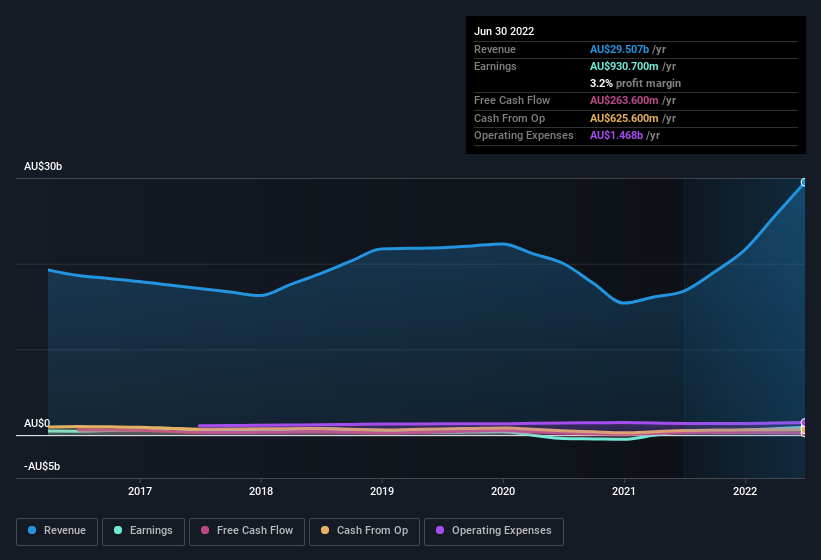This screenshot has height=560, width=821.
Task: Click the Revenue label in tooltip
Action: pyautogui.click(x=495, y=49)
